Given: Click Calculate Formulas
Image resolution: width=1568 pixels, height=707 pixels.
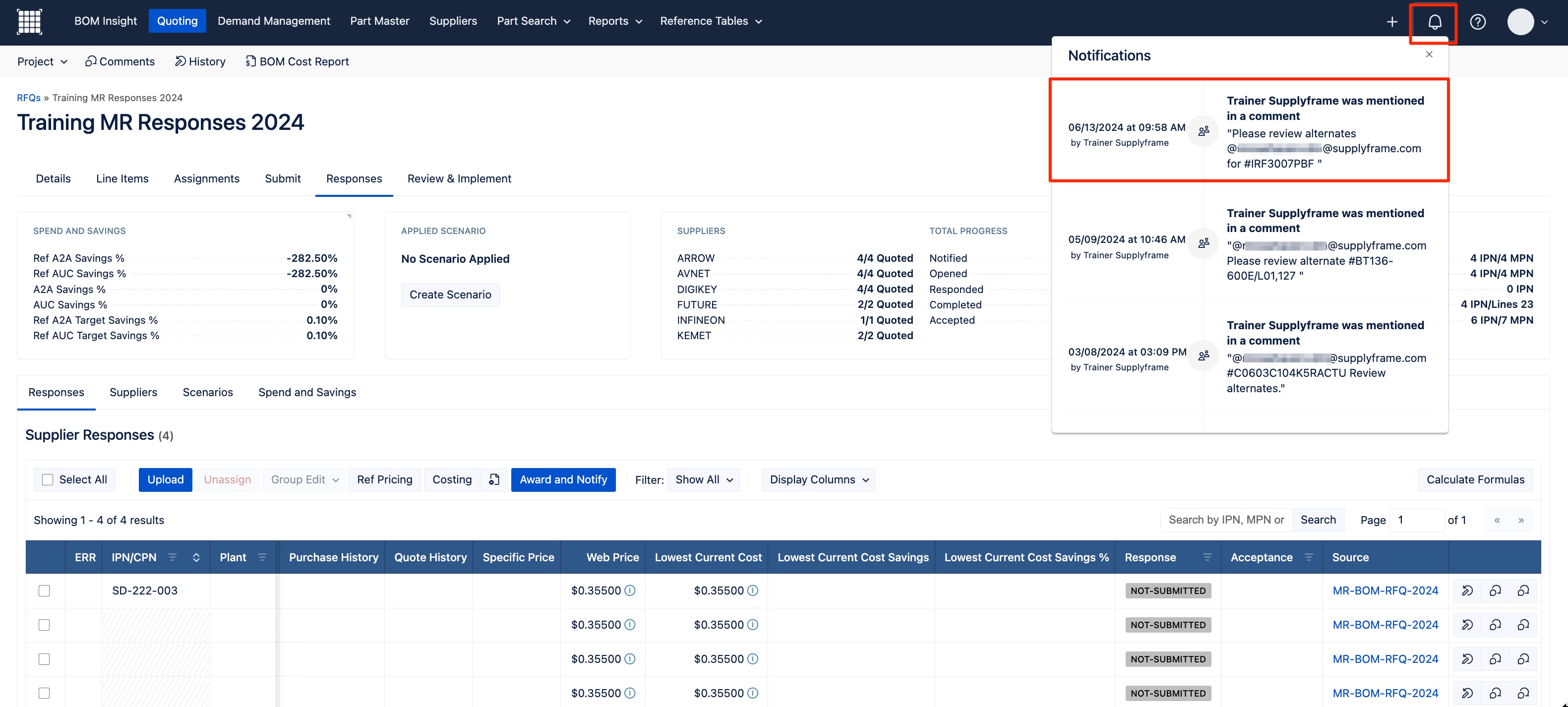Looking at the screenshot, I should (1475, 479).
